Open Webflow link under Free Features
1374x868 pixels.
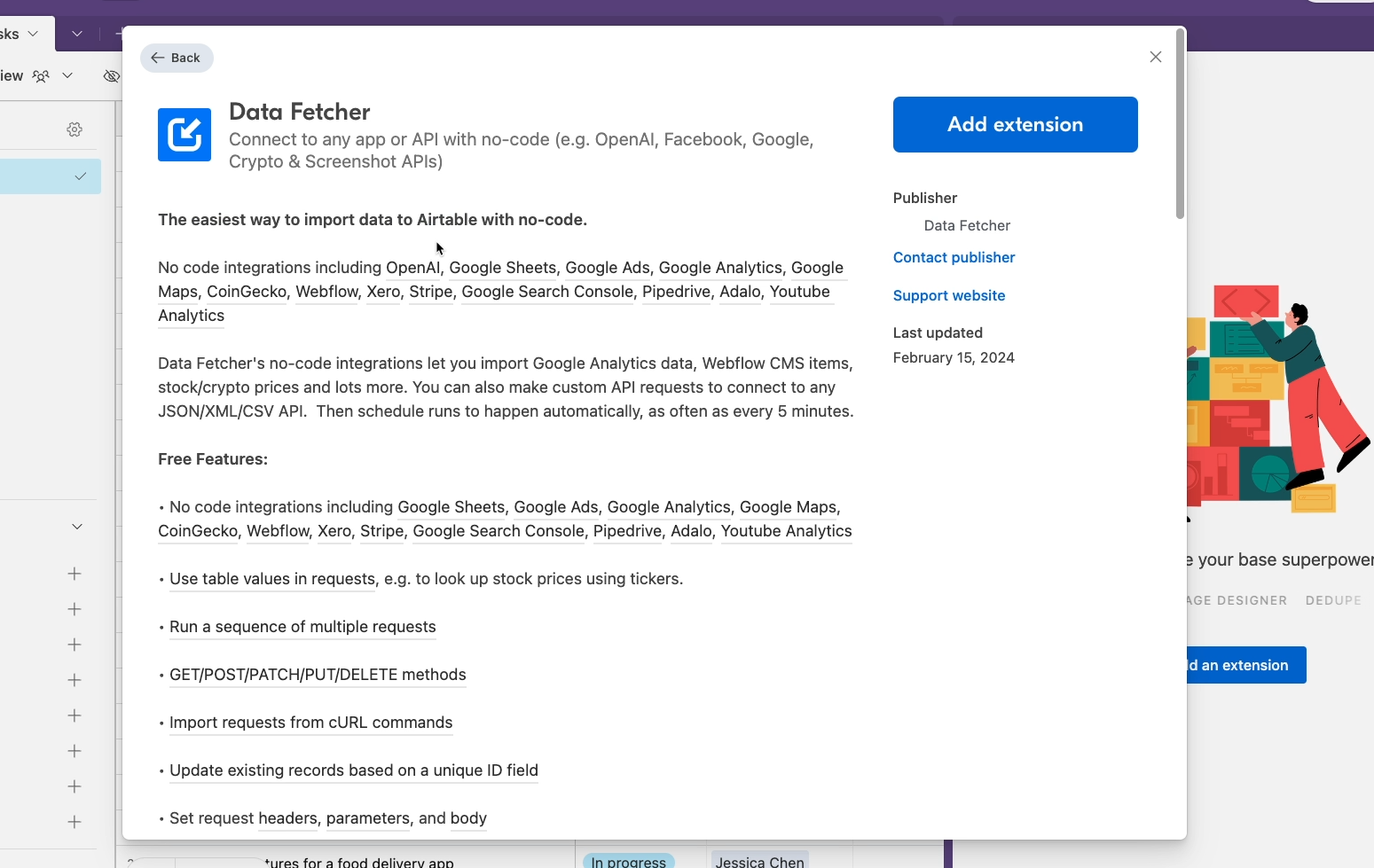[278, 531]
